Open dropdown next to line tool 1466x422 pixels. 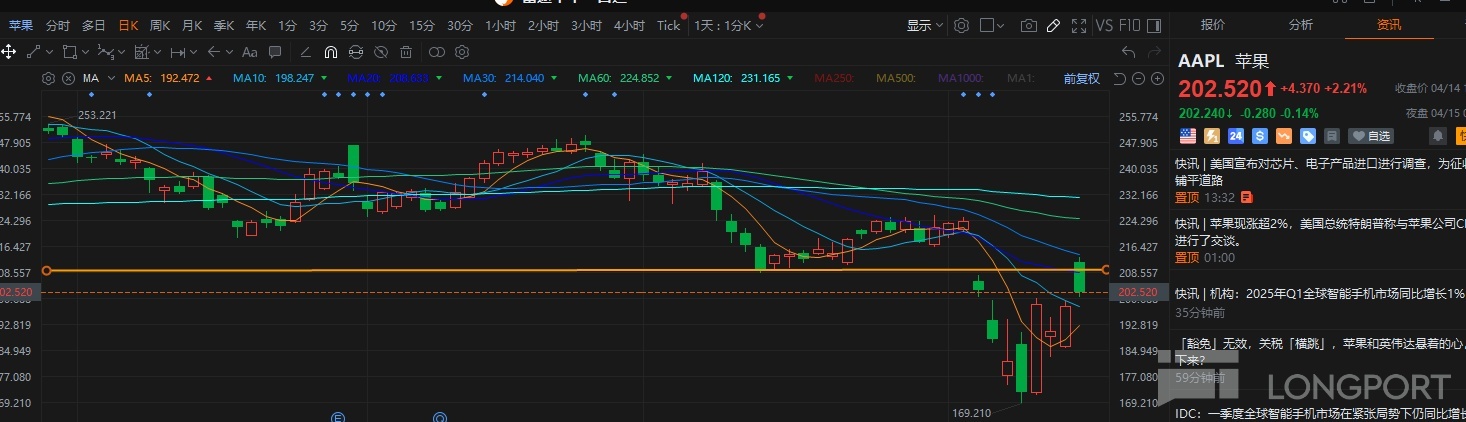click(49, 52)
